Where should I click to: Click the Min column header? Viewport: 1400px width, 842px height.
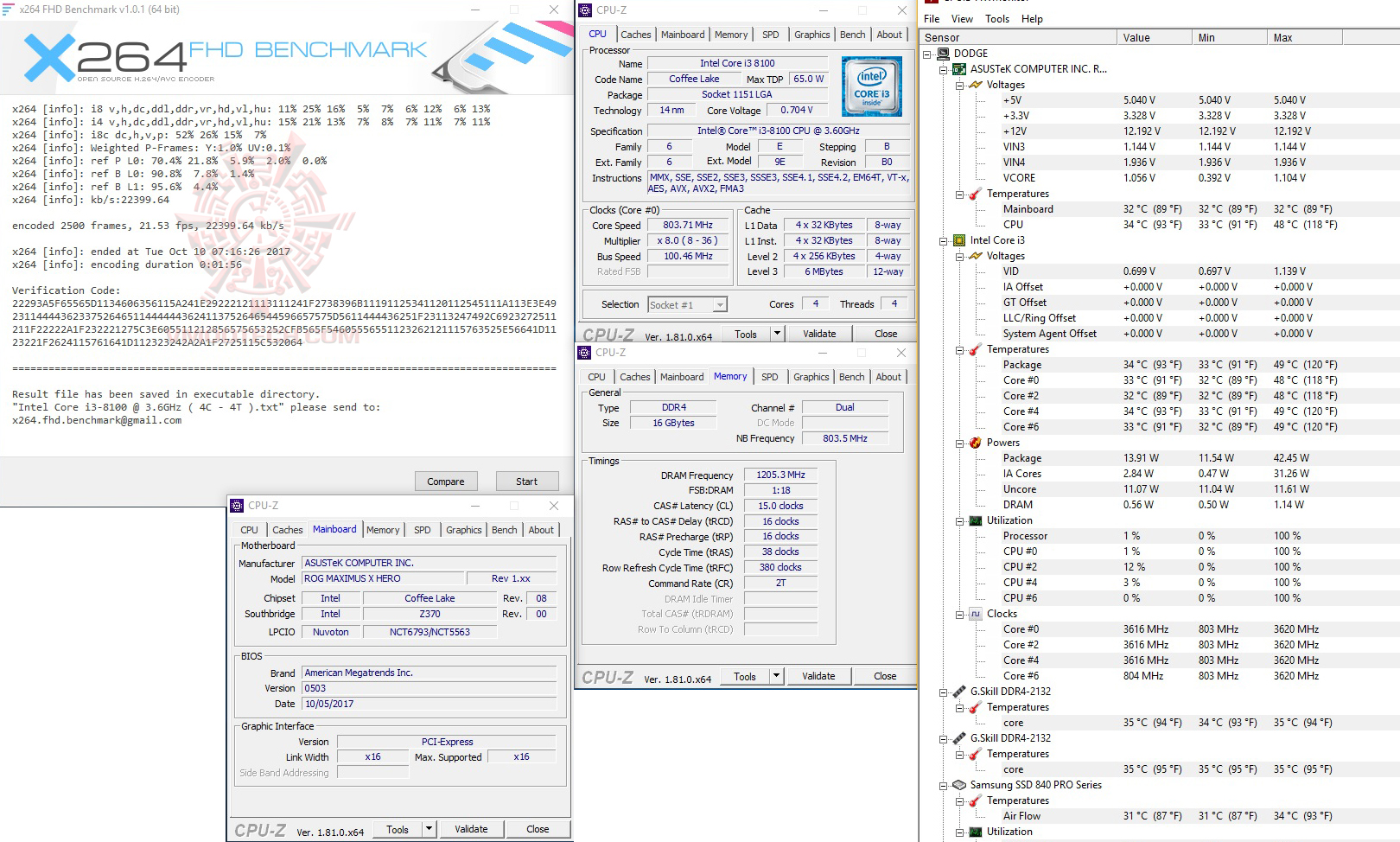click(x=1229, y=38)
